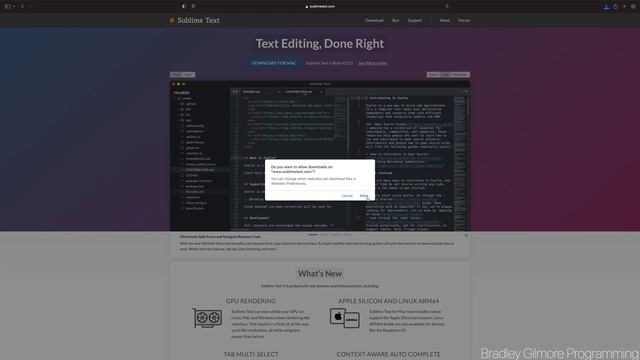Click the Apple Silicon and ARM64 icon
This screenshot has height=360, width=640.
tap(344, 318)
